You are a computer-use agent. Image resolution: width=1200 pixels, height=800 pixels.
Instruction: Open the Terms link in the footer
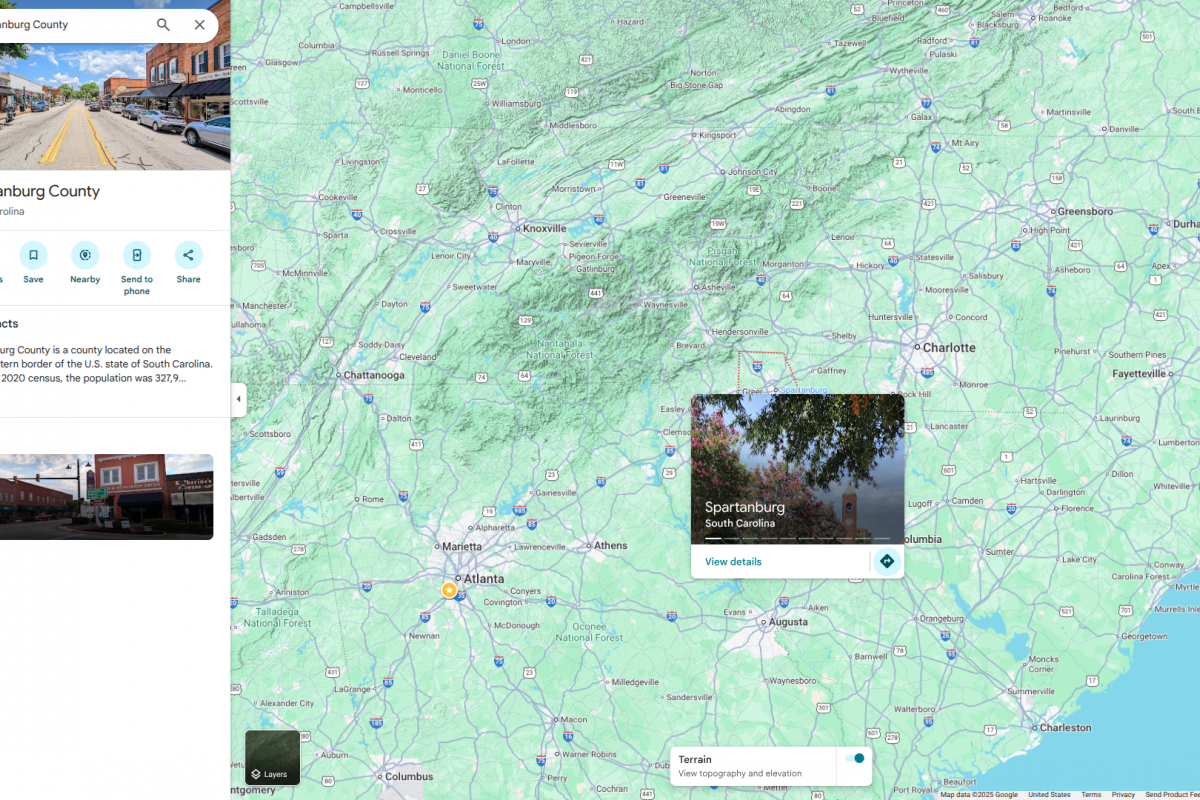(x=1091, y=795)
